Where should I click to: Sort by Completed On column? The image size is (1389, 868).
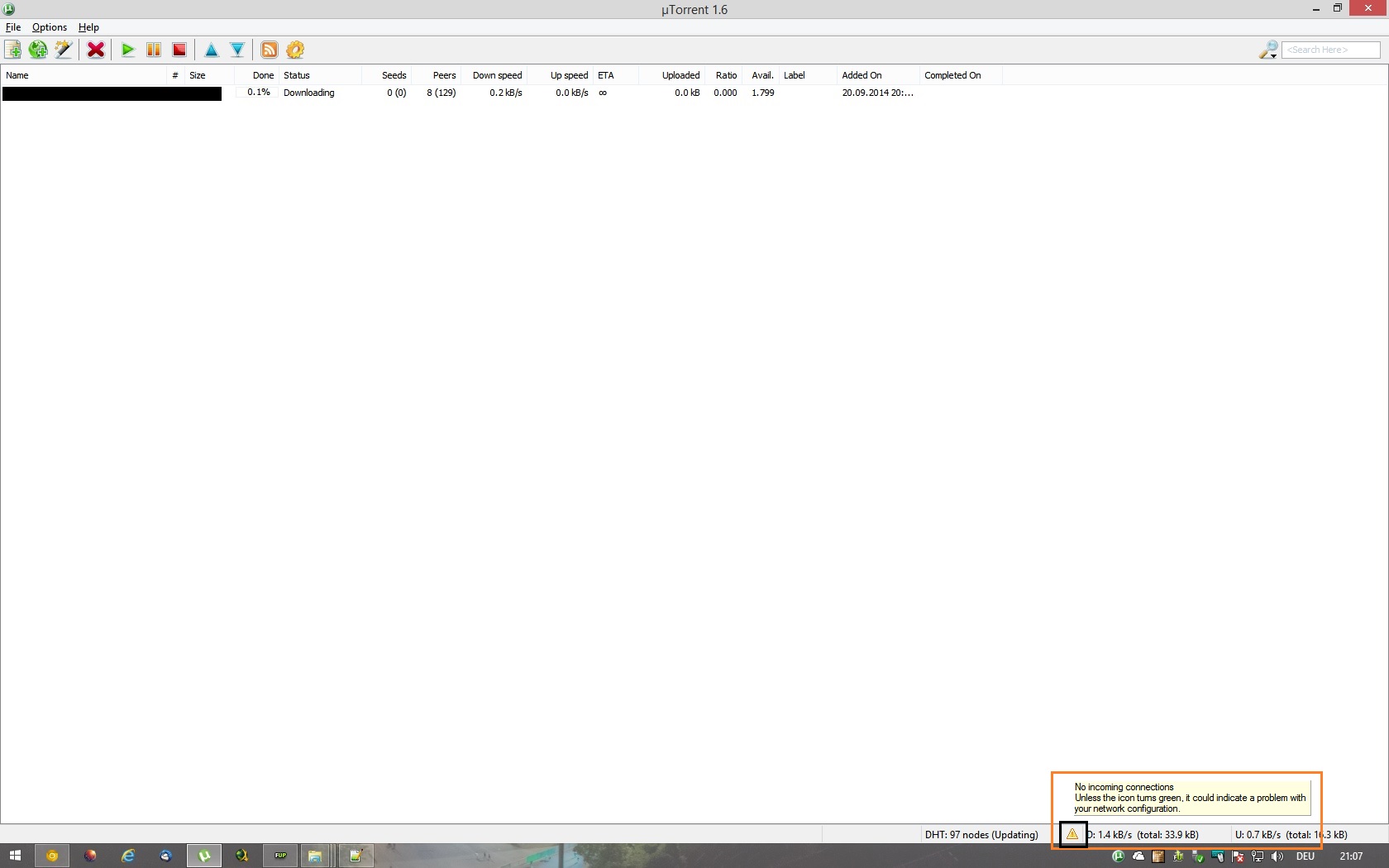pos(961,75)
